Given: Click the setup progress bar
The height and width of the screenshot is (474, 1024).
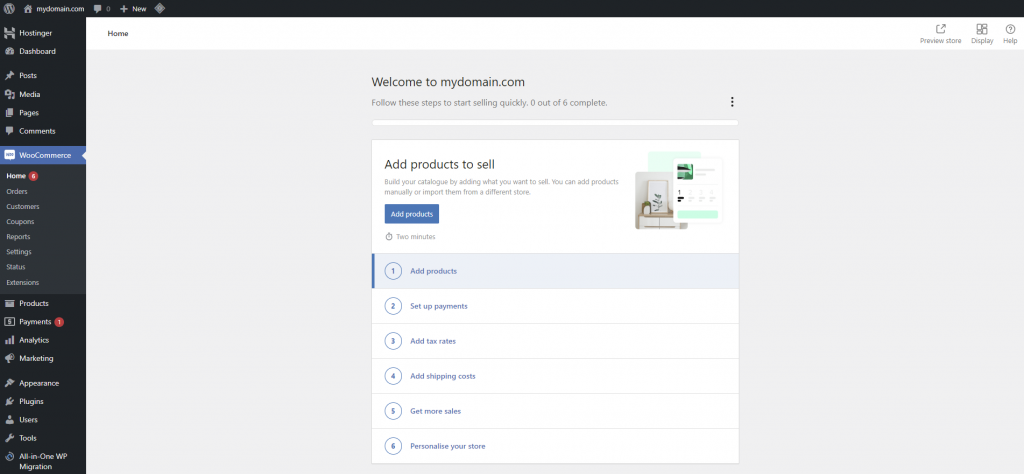Looking at the screenshot, I should pyautogui.click(x=555, y=123).
